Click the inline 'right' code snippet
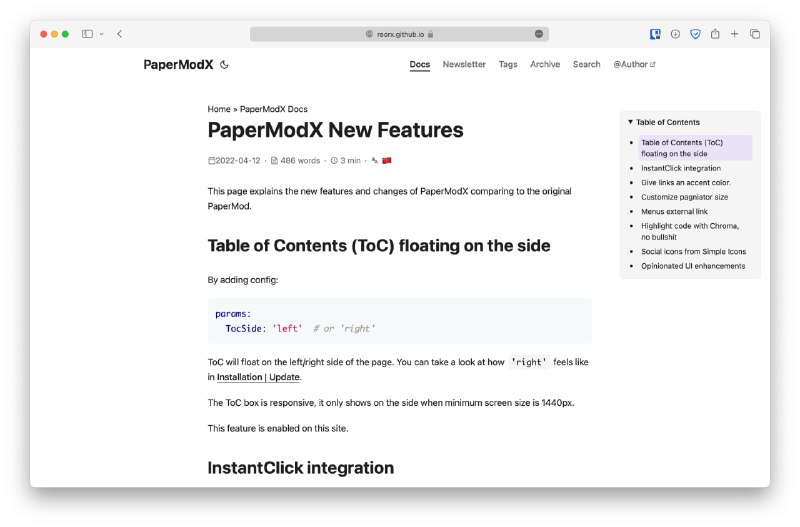 pyautogui.click(x=529, y=362)
